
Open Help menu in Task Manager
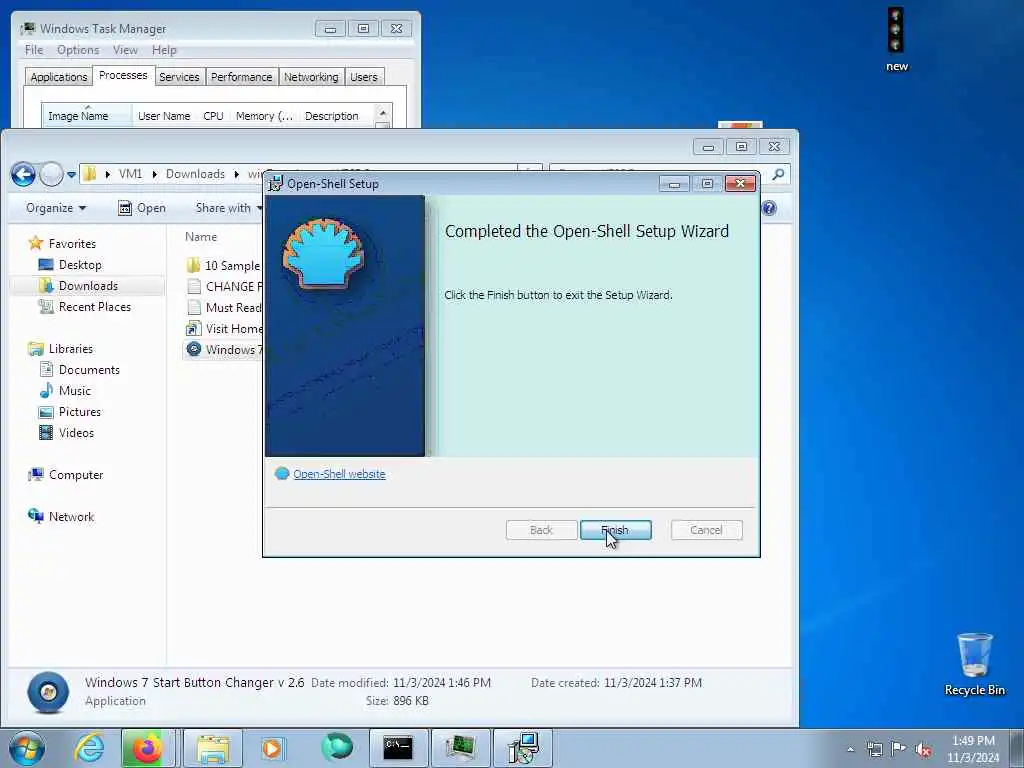click(x=164, y=50)
